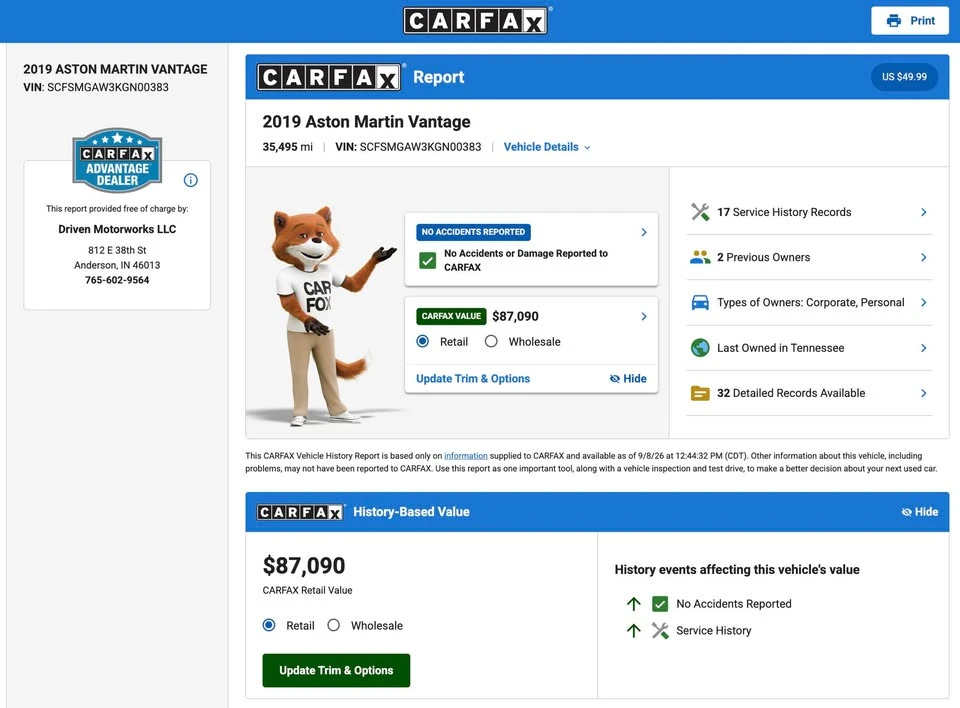Screen dimensions: 960x708
Task: Open chevron for Last Owned in Tennessee
Action: point(924,348)
